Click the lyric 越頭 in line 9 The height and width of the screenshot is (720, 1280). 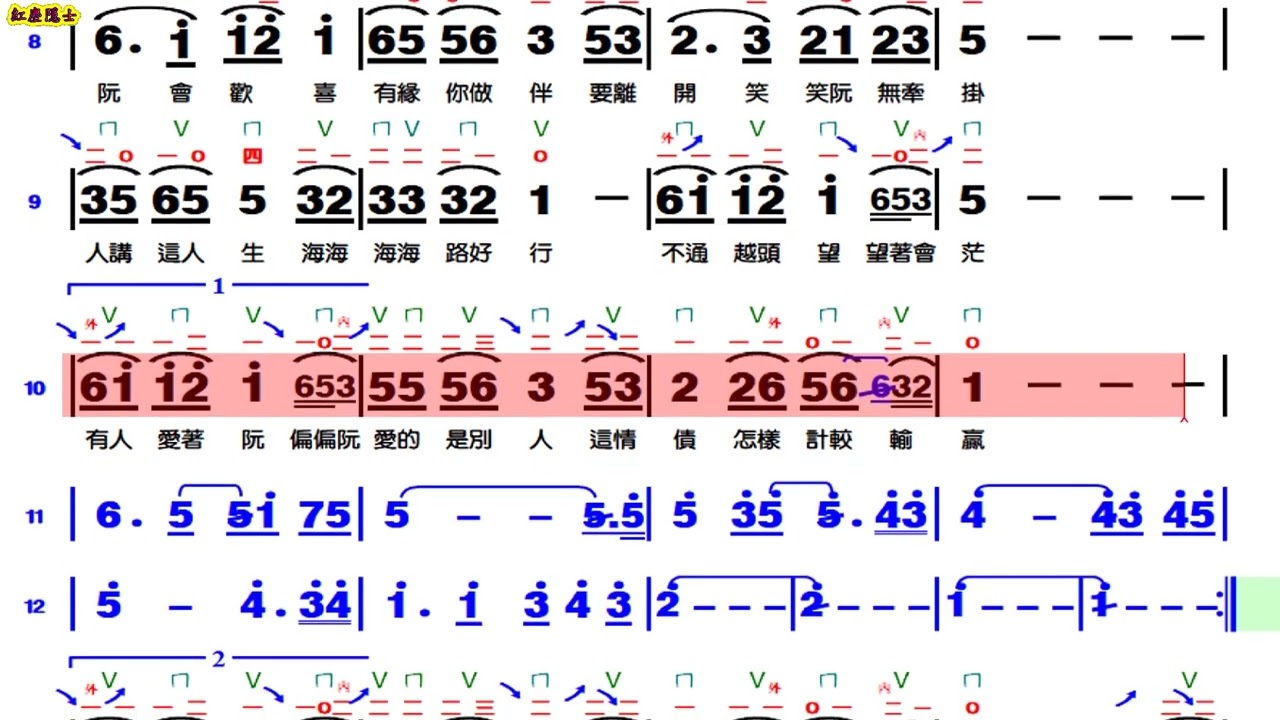coord(757,253)
